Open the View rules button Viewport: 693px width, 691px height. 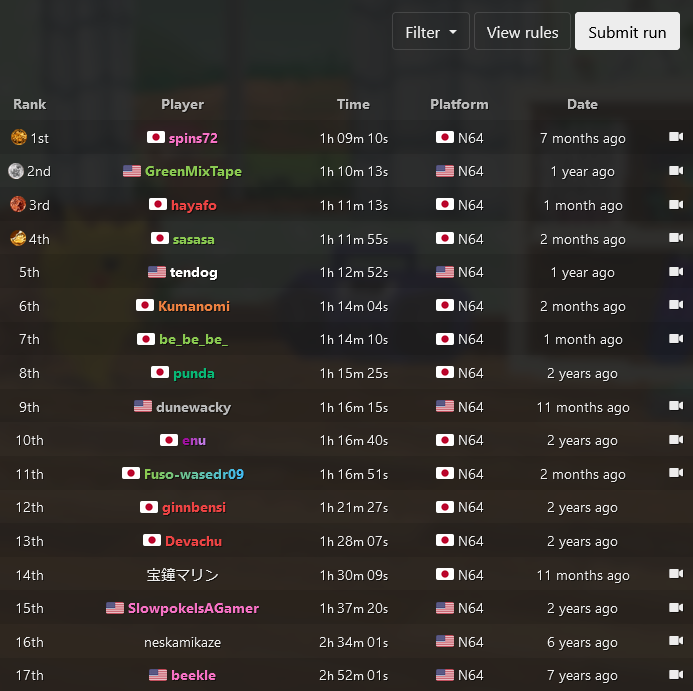[522, 31]
